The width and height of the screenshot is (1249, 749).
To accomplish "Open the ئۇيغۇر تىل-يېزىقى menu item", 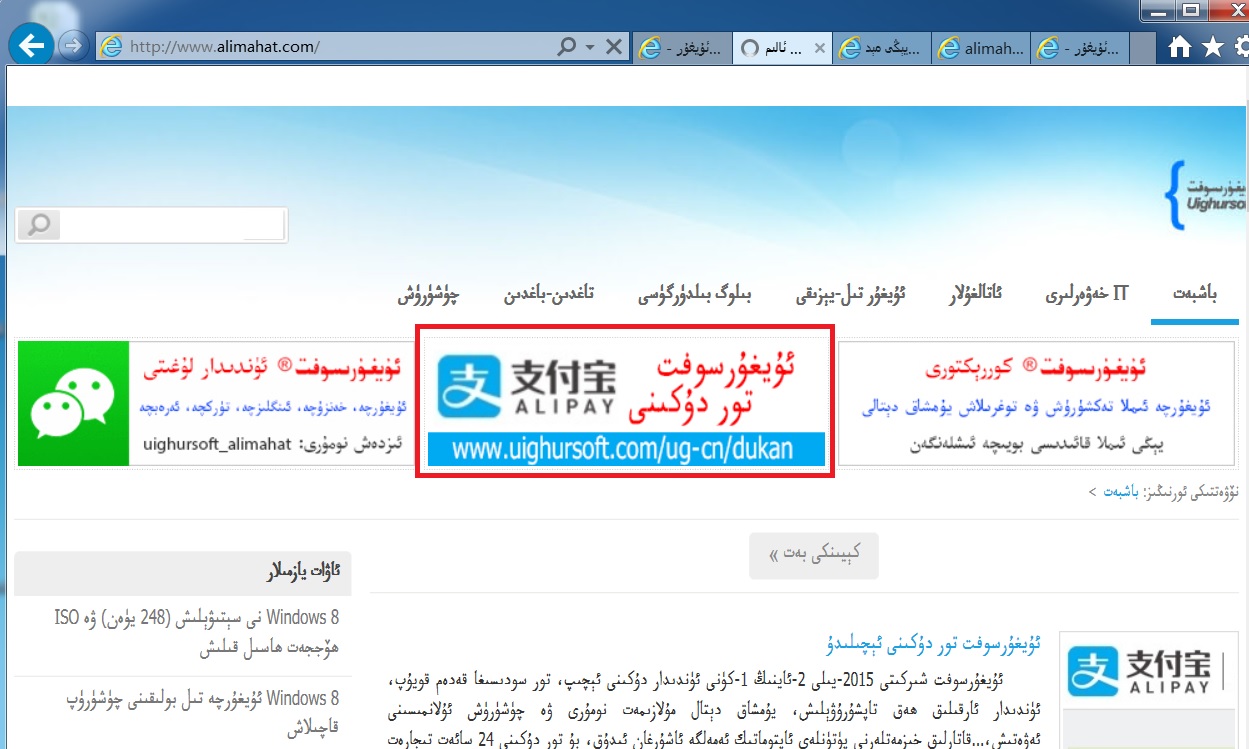I will (851, 295).
